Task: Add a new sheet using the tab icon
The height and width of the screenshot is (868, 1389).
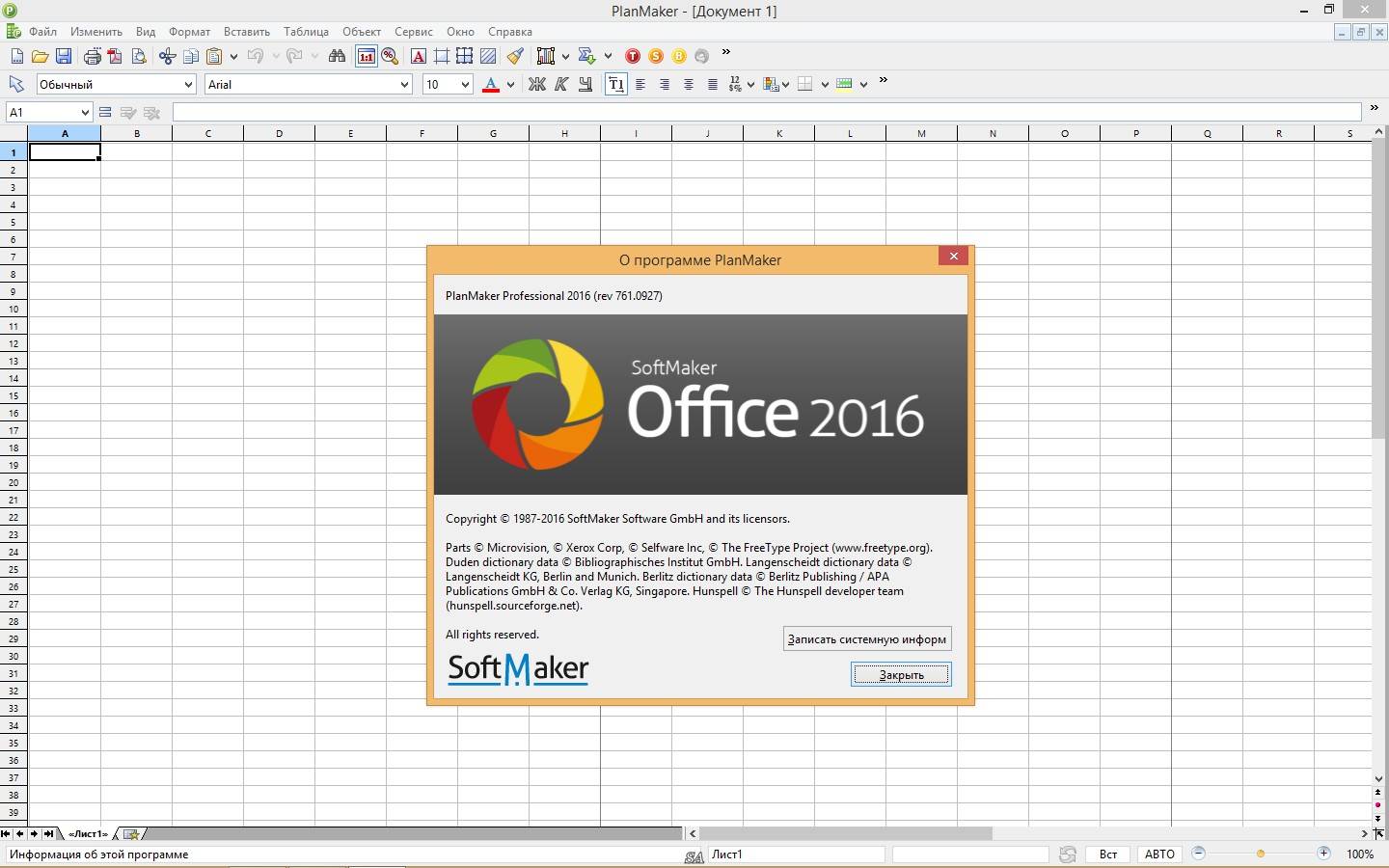Action: [x=132, y=833]
